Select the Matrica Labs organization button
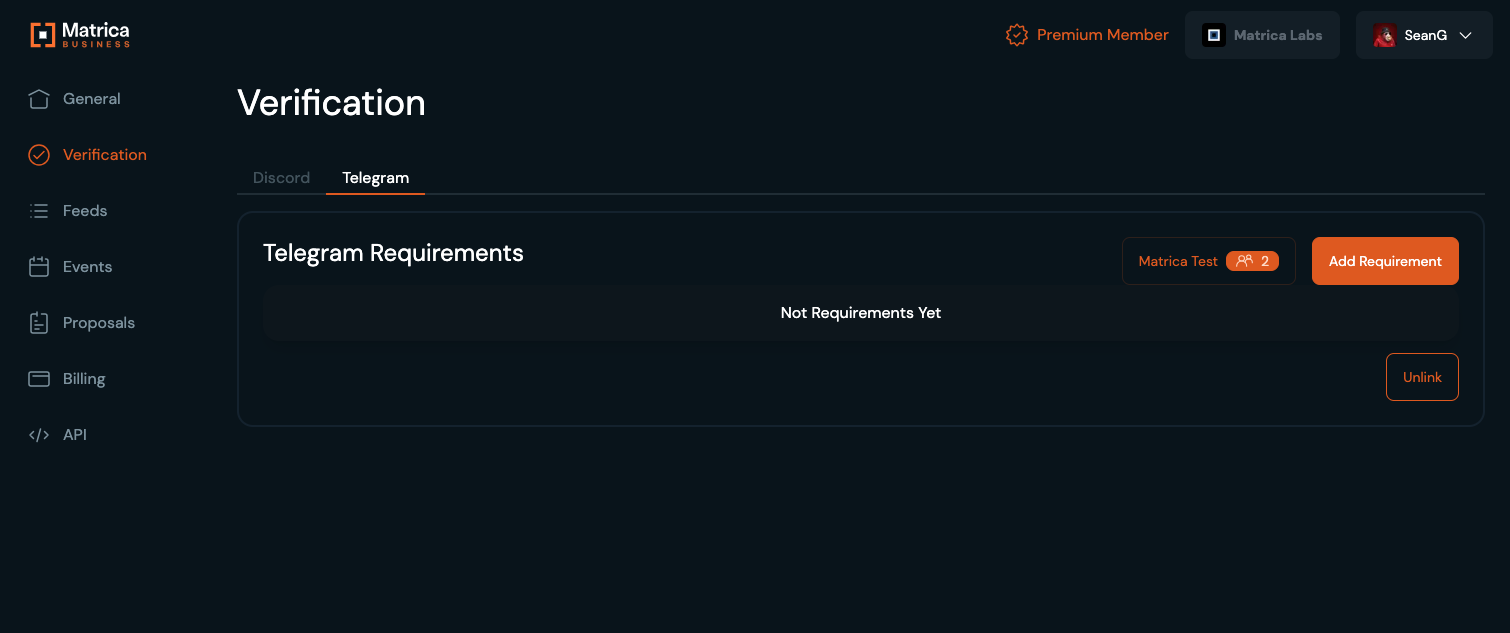 tap(1262, 35)
